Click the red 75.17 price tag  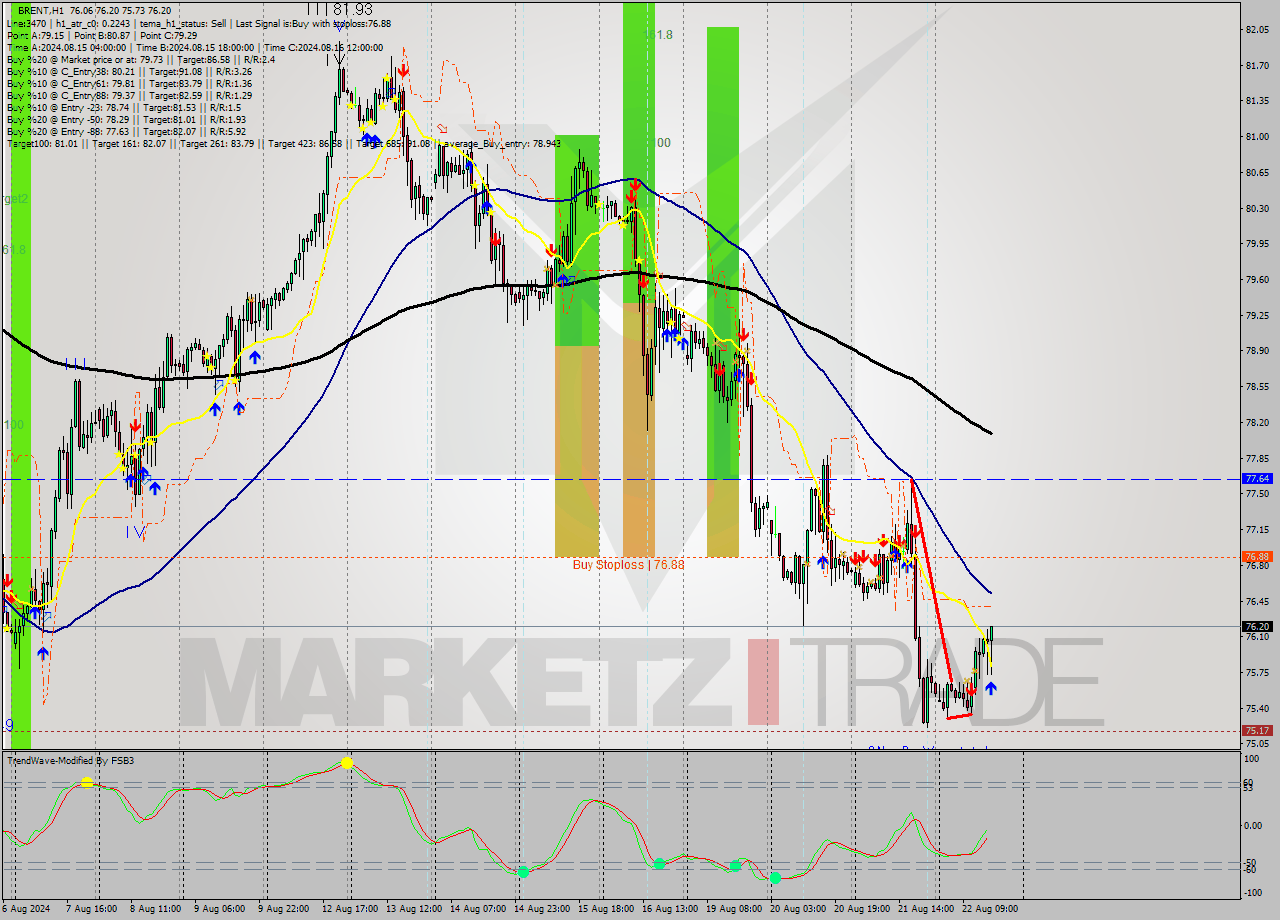[x=1256, y=731]
